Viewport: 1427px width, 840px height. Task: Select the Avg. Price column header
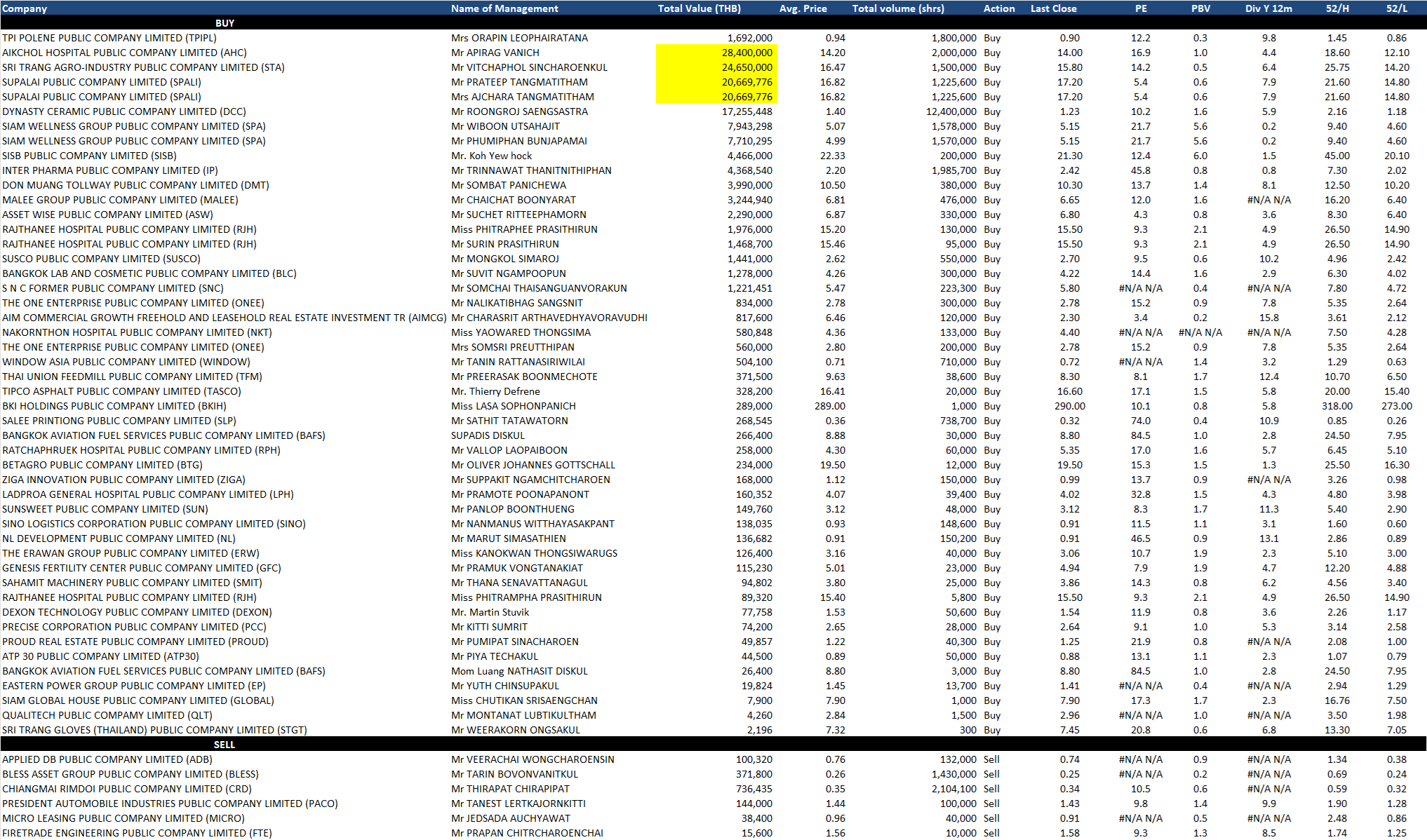tap(803, 8)
